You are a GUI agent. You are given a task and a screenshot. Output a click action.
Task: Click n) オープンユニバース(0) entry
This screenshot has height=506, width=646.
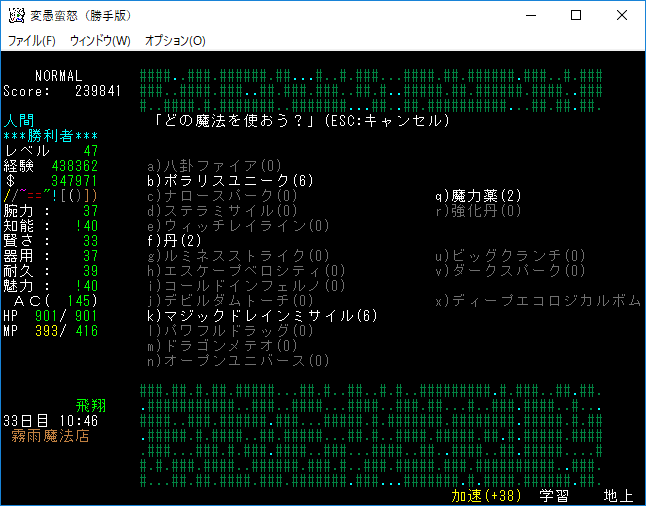pos(238,361)
